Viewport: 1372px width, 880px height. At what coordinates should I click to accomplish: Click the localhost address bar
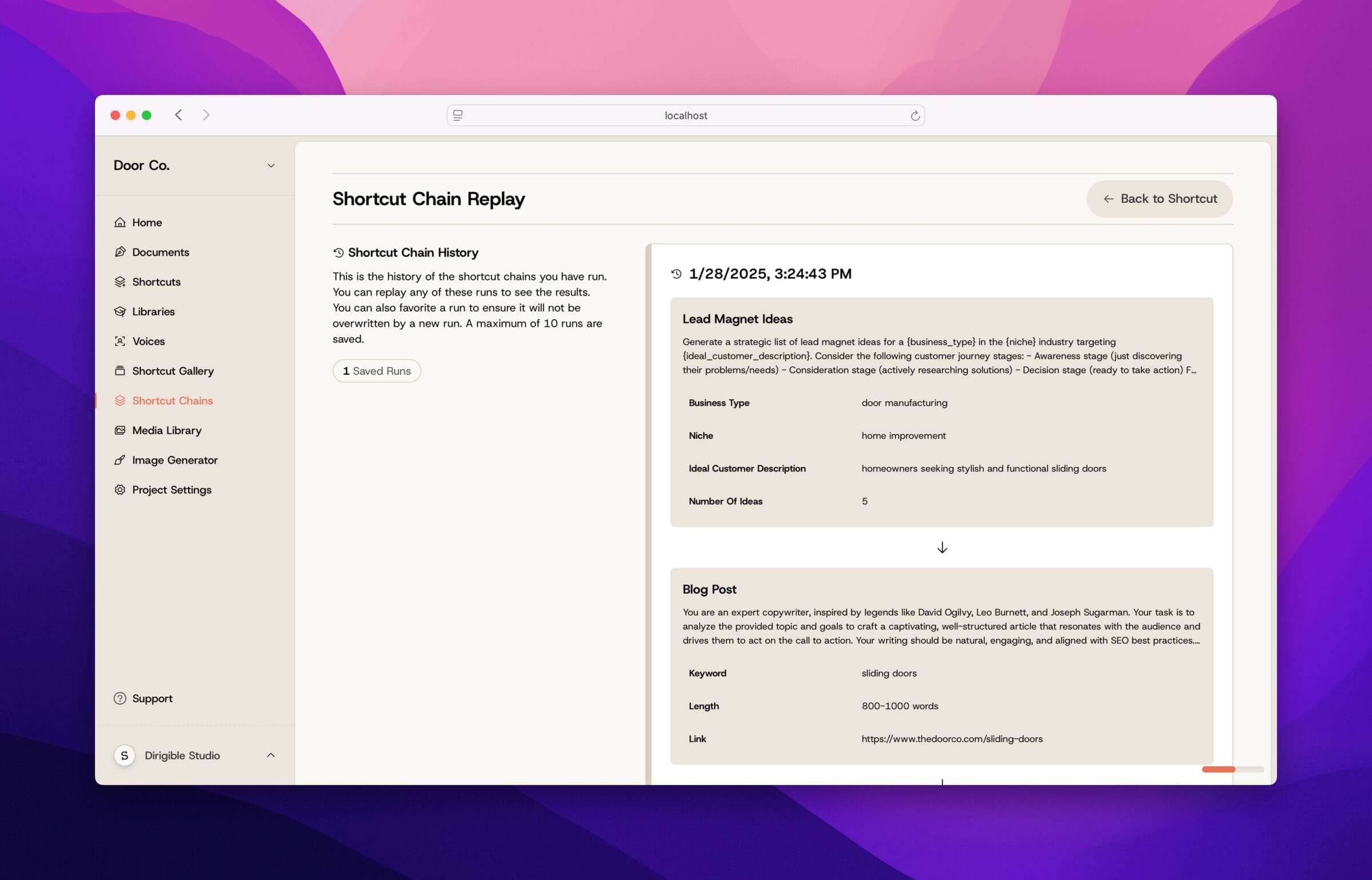(x=685, y=115)
